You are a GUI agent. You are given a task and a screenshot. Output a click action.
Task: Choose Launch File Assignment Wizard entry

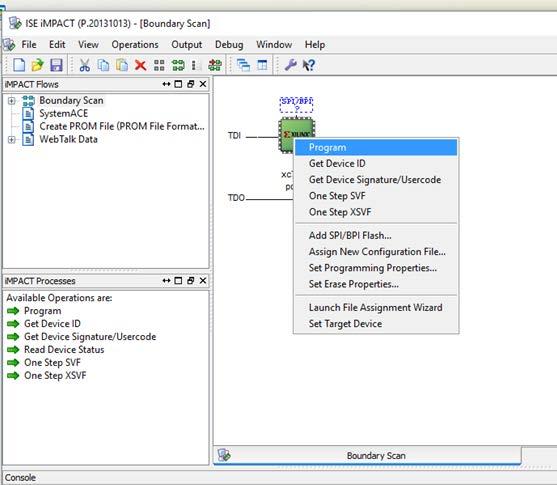(x=376, y=308)
